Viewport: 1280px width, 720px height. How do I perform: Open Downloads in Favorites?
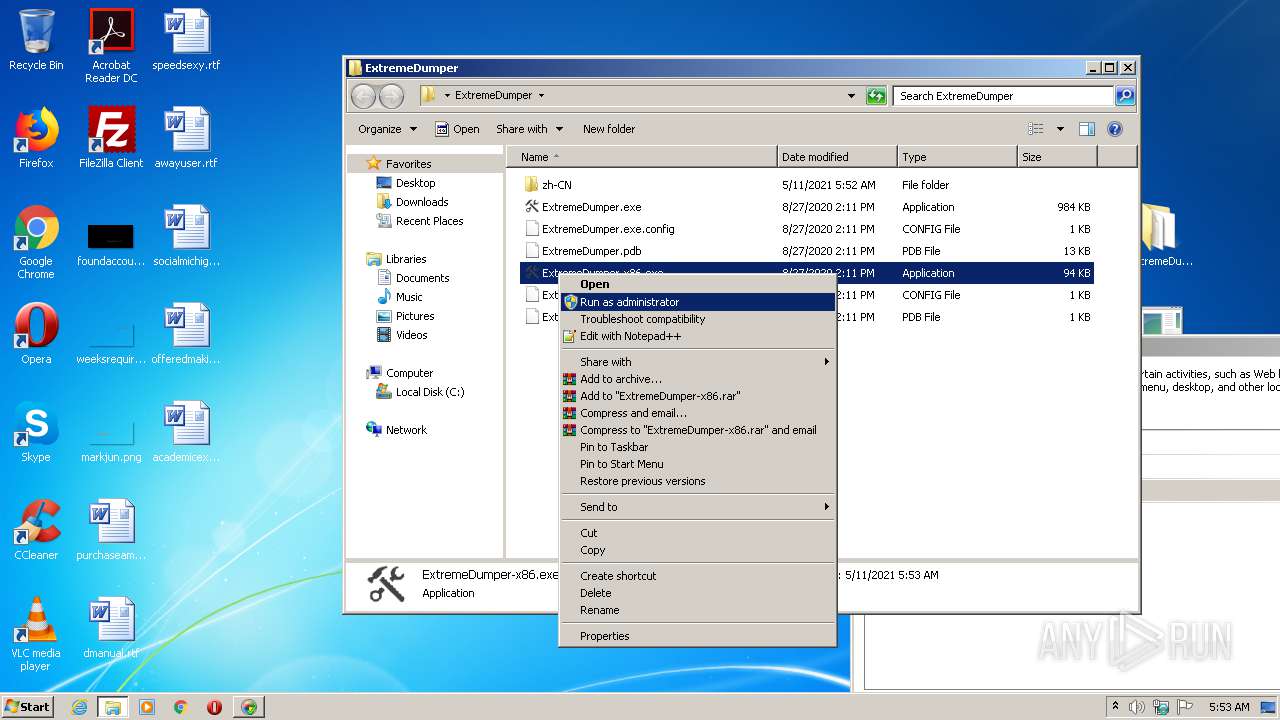412,202
